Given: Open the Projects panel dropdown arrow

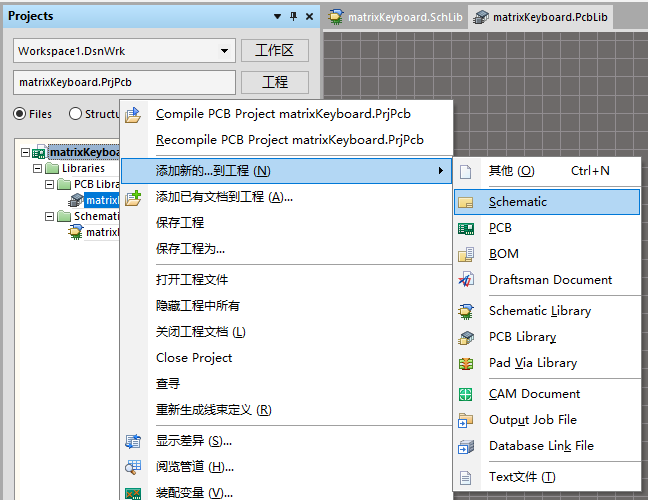Looking at the screenshot, I should point(277,17).
